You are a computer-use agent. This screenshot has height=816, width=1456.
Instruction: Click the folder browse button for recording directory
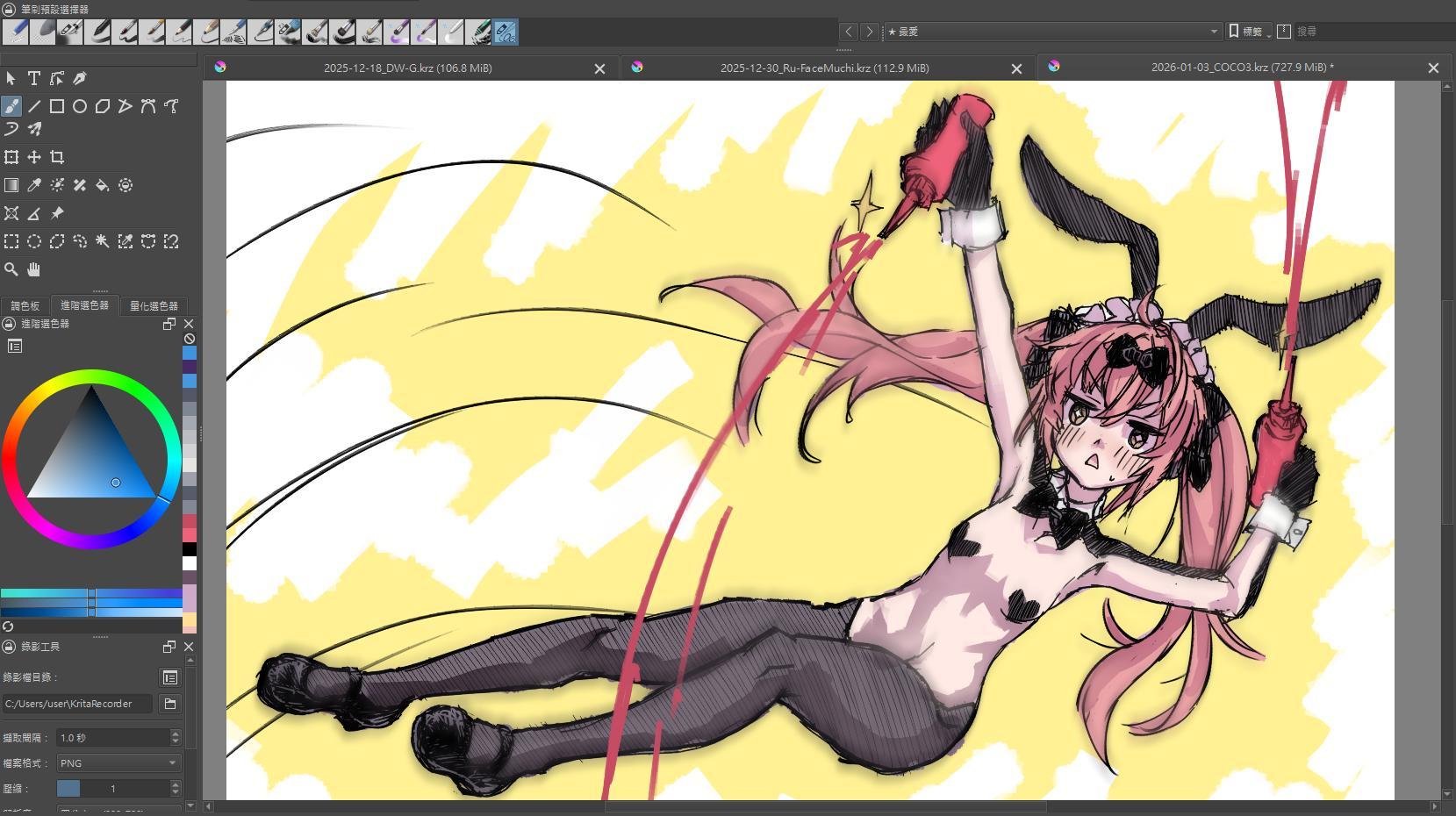pos(170,704)
